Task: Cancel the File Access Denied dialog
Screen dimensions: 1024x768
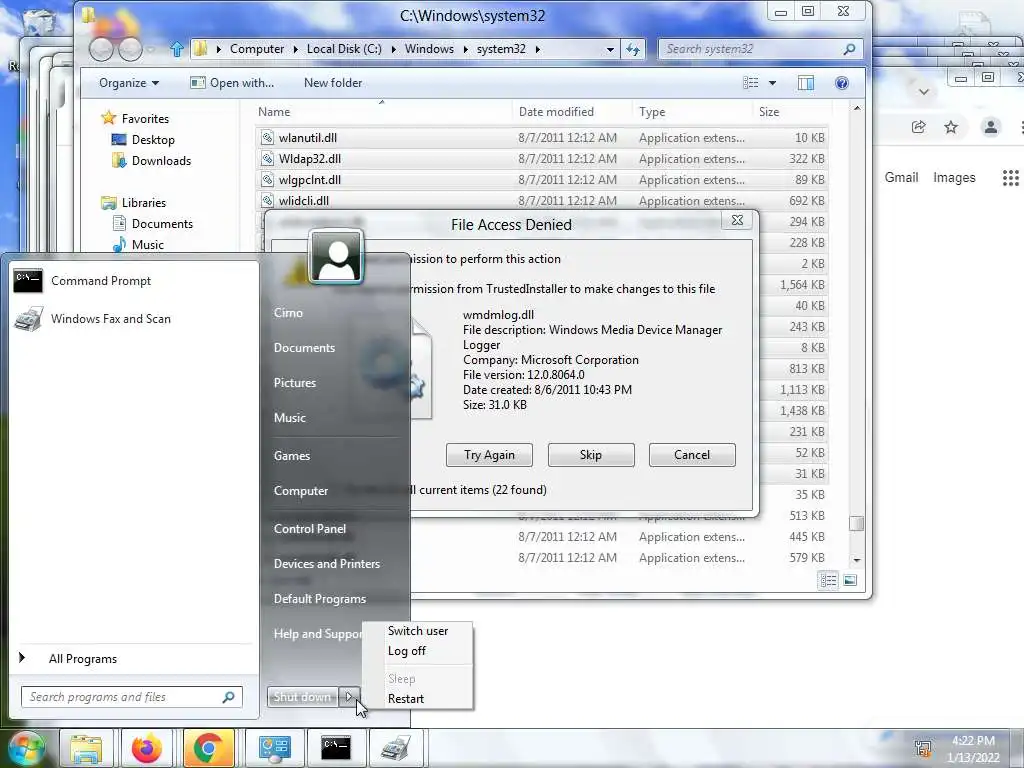Action: 692,455
